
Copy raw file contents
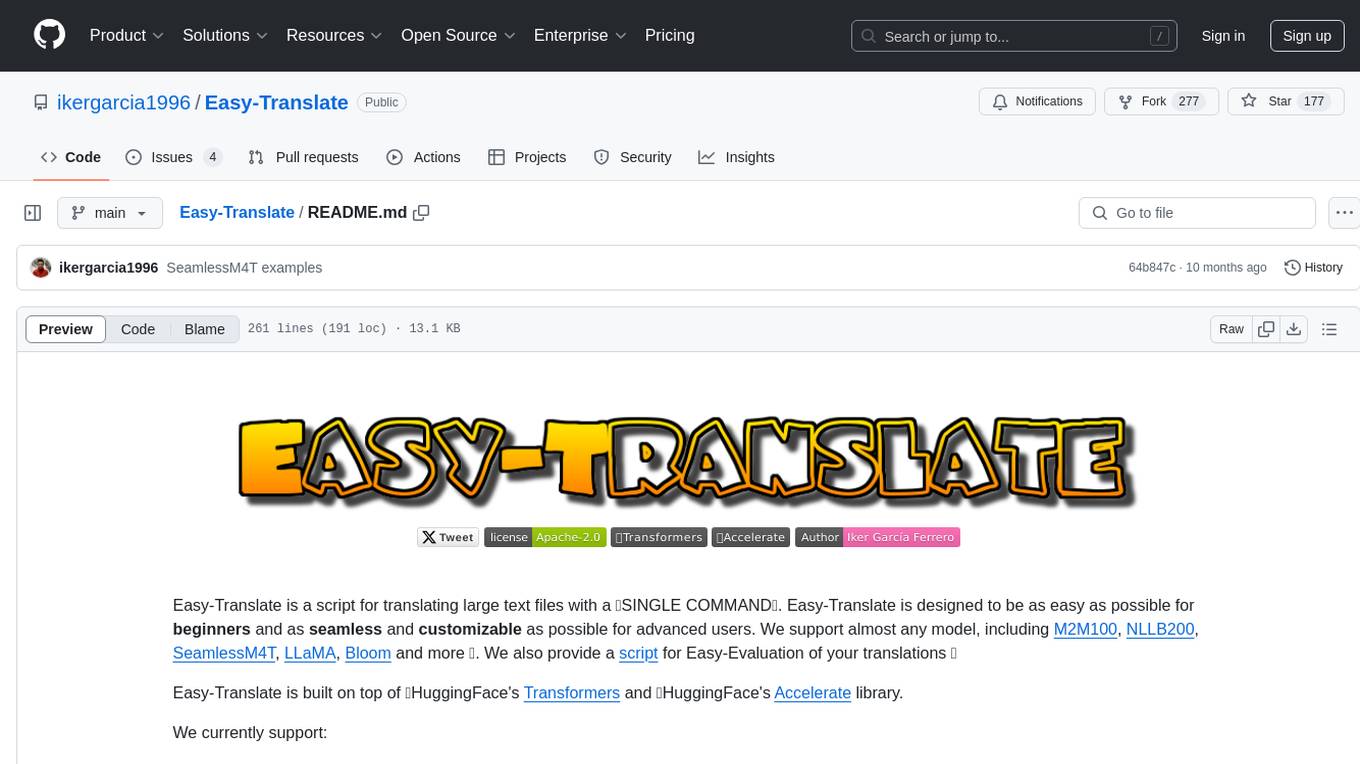coord(1266,329)
